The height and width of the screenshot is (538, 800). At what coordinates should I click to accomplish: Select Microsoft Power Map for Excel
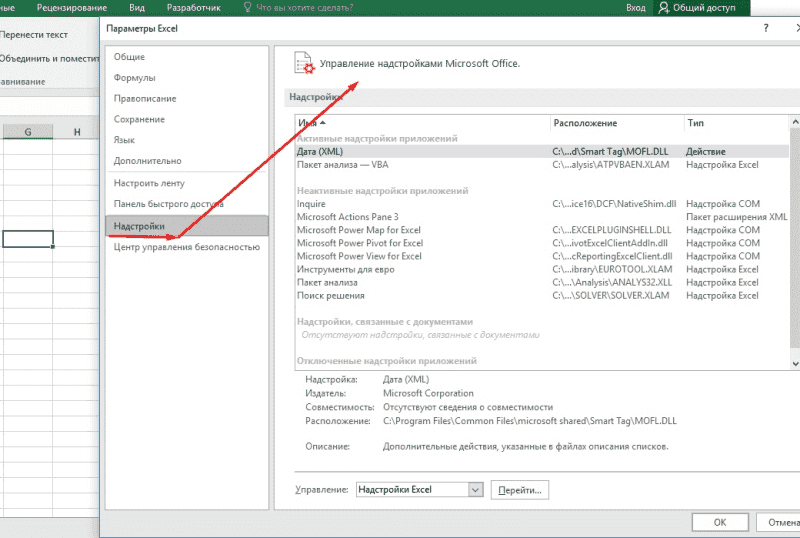542,230
